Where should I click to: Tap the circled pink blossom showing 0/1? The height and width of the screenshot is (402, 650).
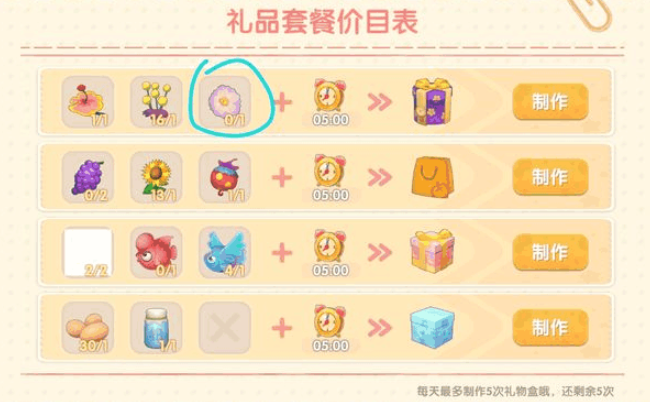[x=225, y=102]
